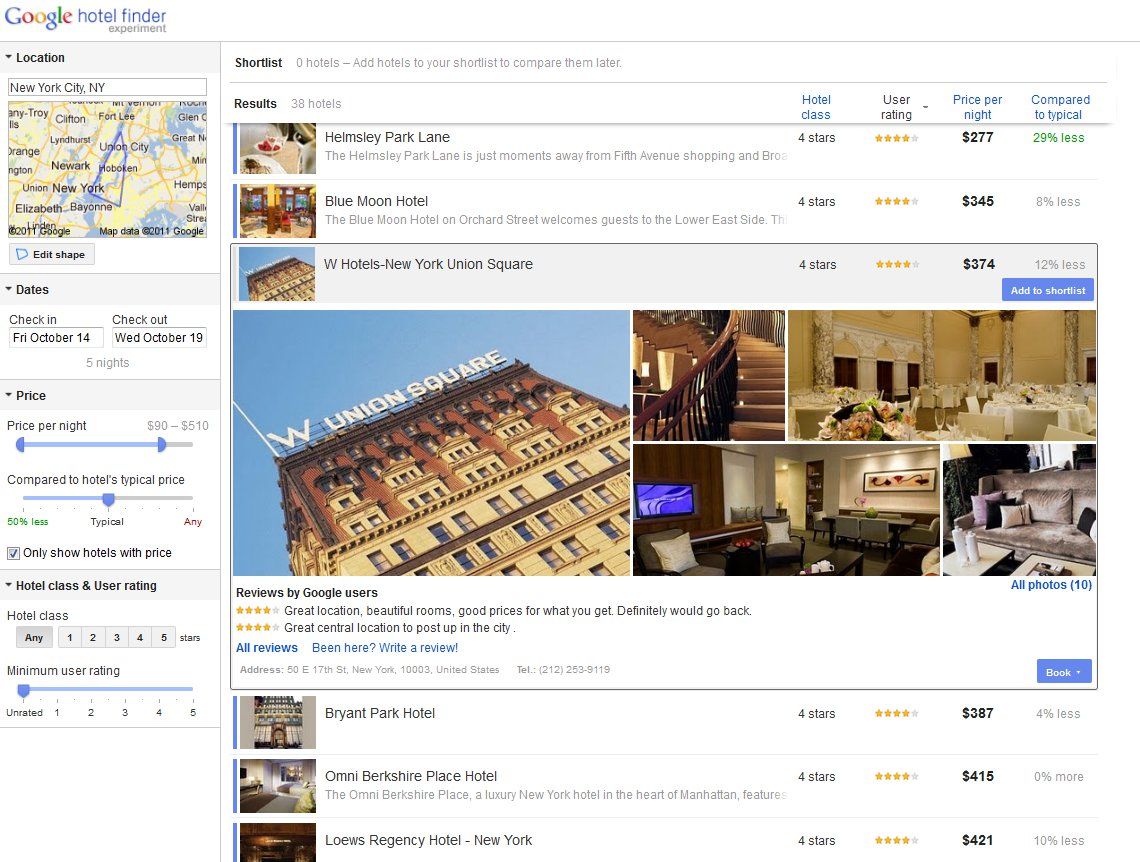
Task: Select the Any hotel class option
Action: [x=34, y=638]
